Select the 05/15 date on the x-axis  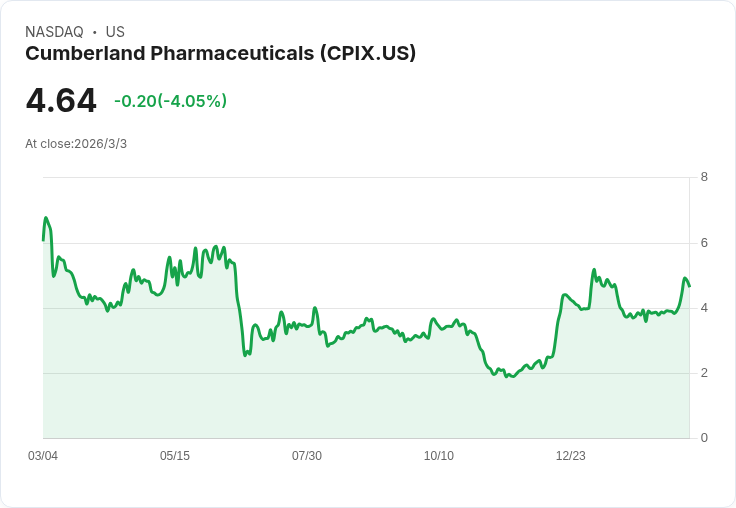pyautogui.click(x=175, y=456)
